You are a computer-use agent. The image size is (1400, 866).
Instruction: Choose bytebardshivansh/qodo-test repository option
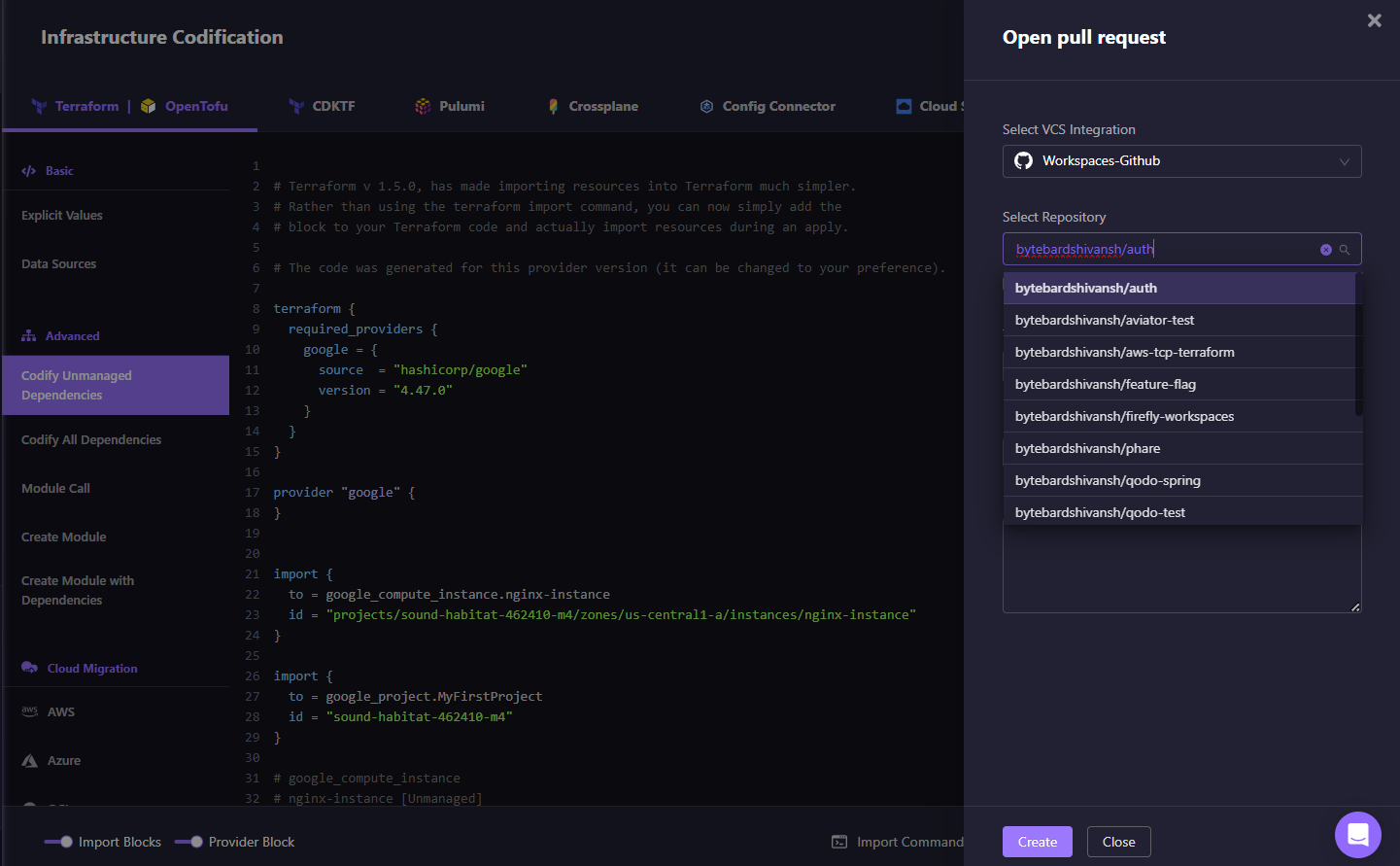click(1182, 511)
